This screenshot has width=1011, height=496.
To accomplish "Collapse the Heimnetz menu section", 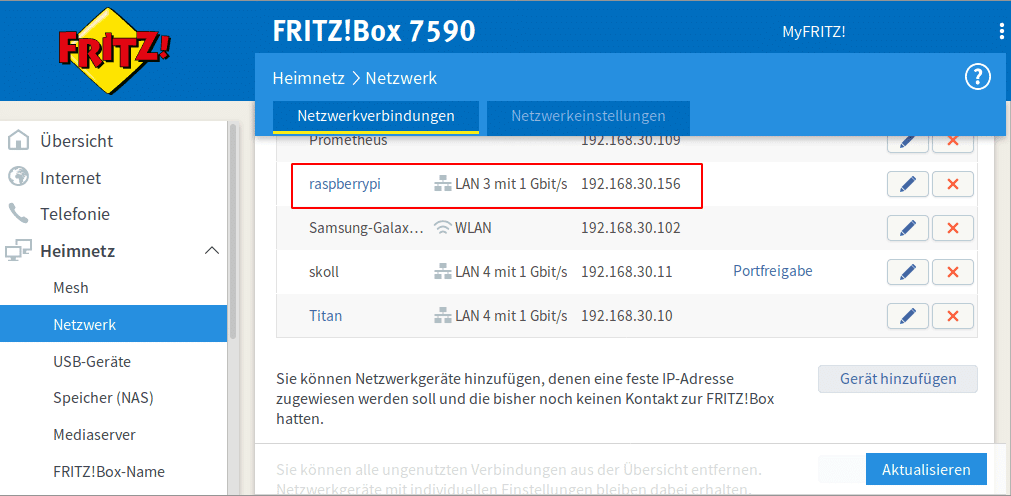I will [x=211, y=251].
